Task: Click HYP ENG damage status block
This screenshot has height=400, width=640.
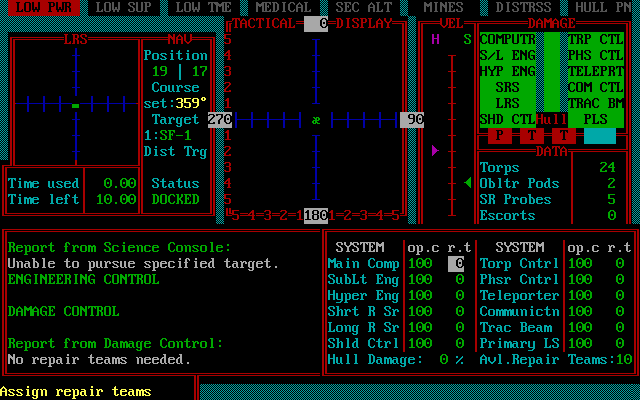Action: click(x=508, y=71)
